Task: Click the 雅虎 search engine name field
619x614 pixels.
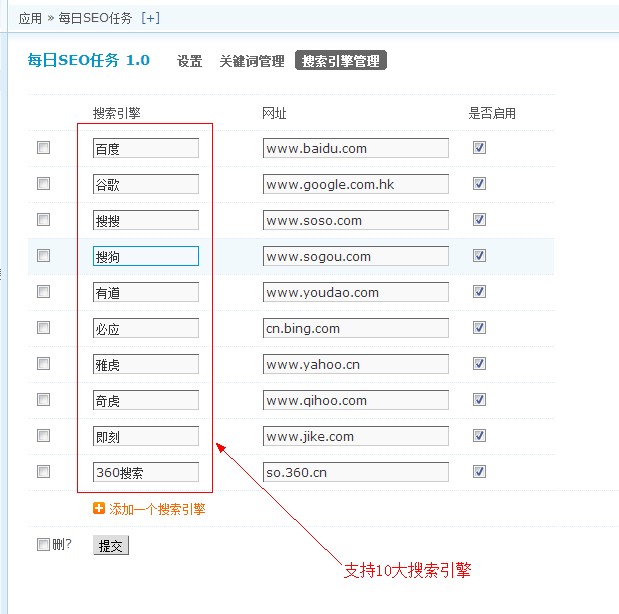Action: [x=146, y=364]
